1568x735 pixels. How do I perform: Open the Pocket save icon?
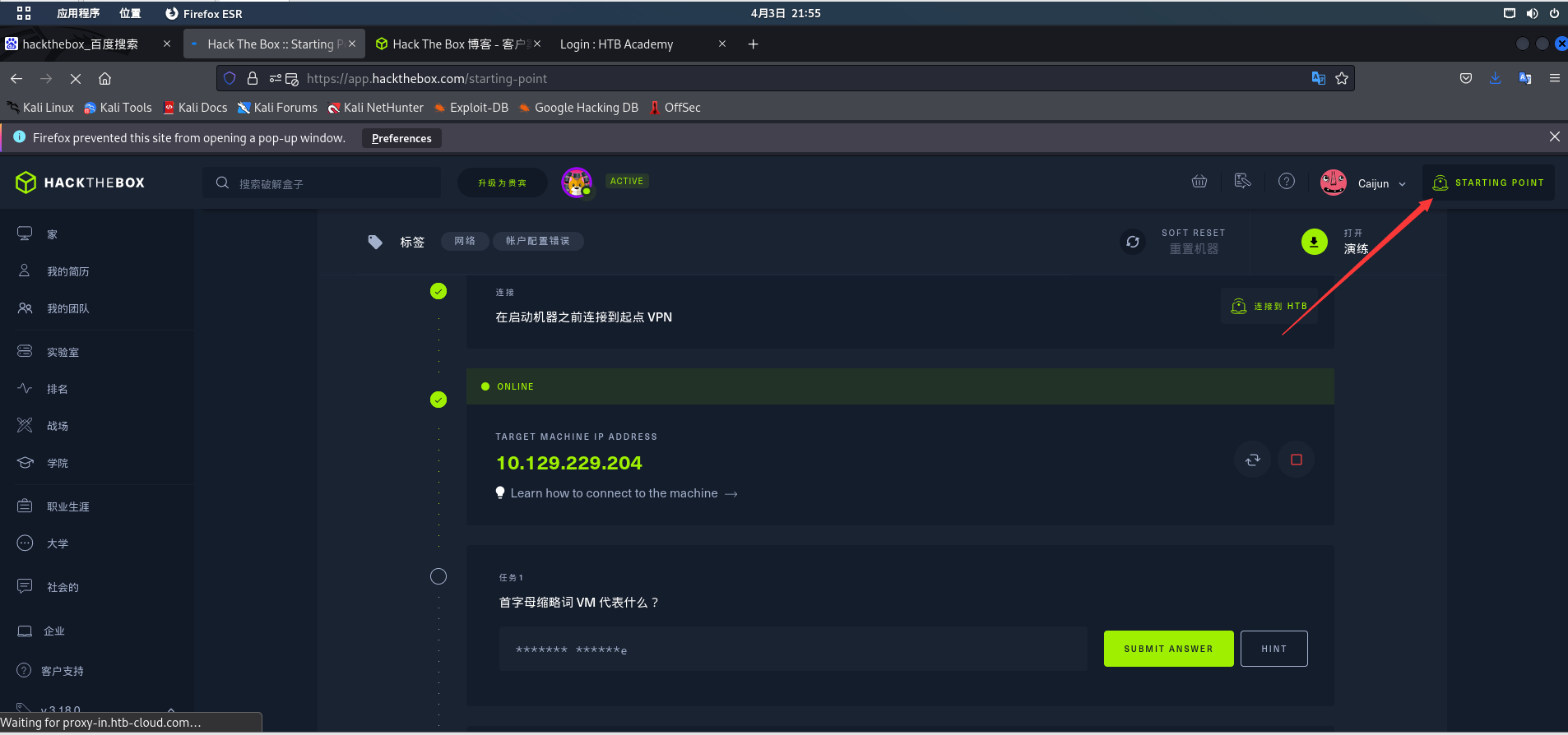pos(1466,78)
